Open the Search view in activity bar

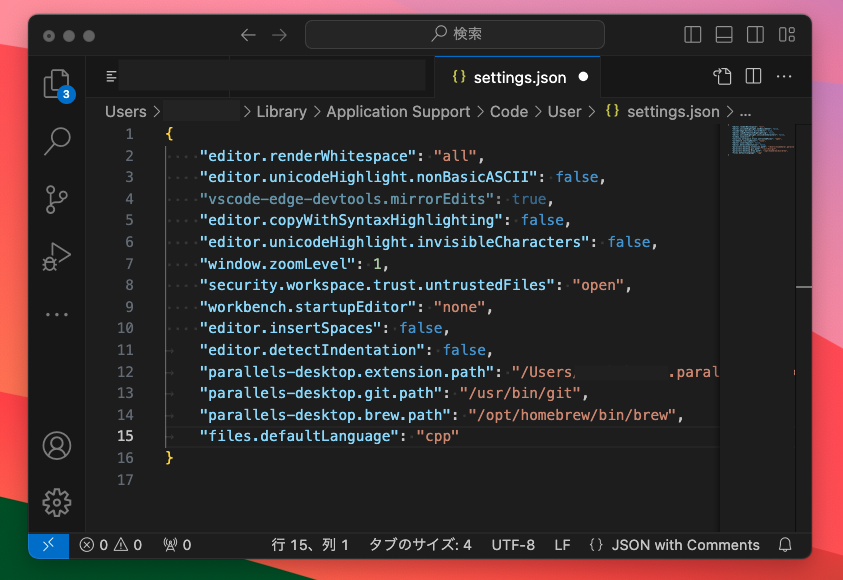[57, 141]
